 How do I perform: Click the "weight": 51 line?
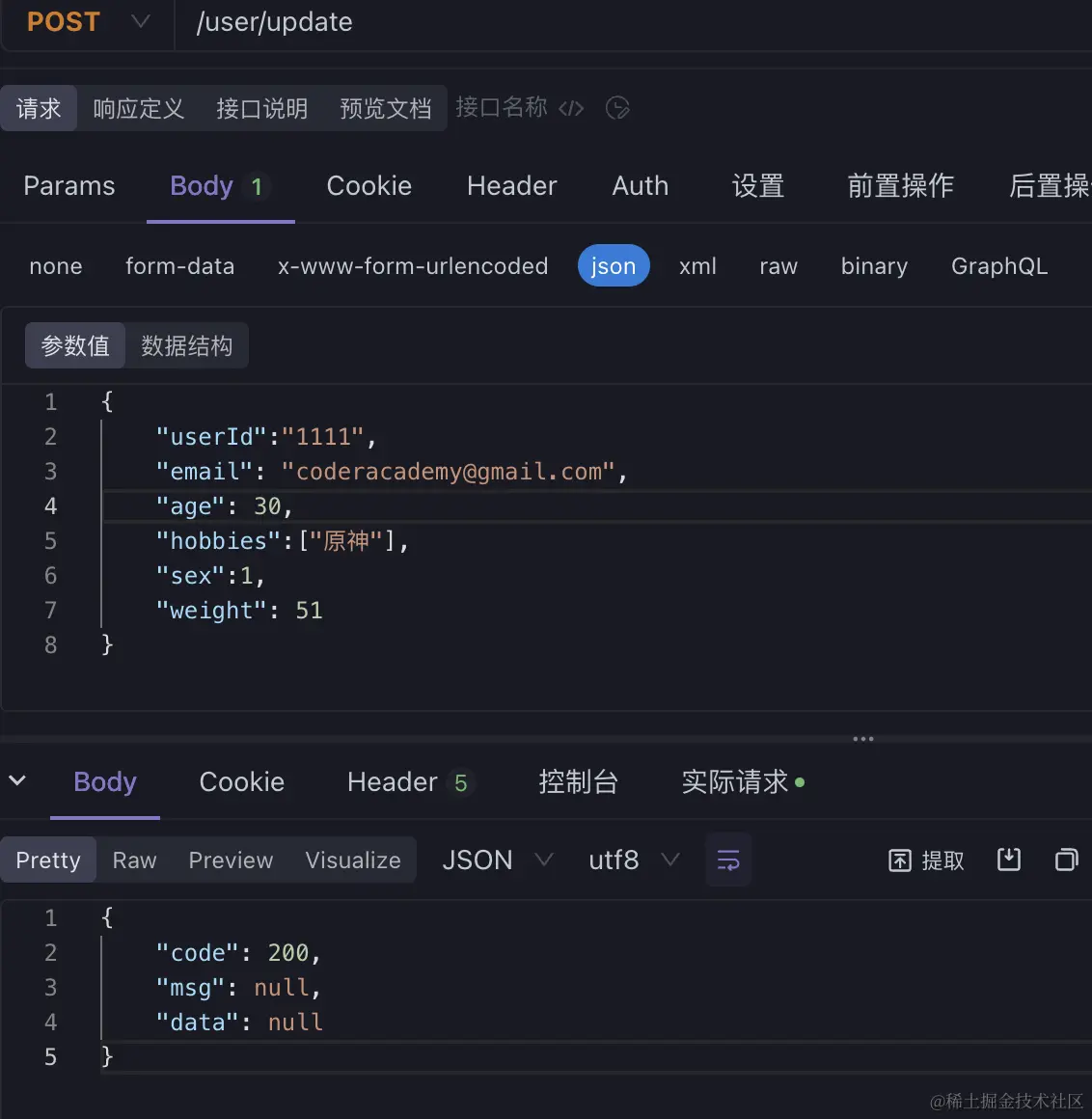pyautogui.click(x=239, y=611)
